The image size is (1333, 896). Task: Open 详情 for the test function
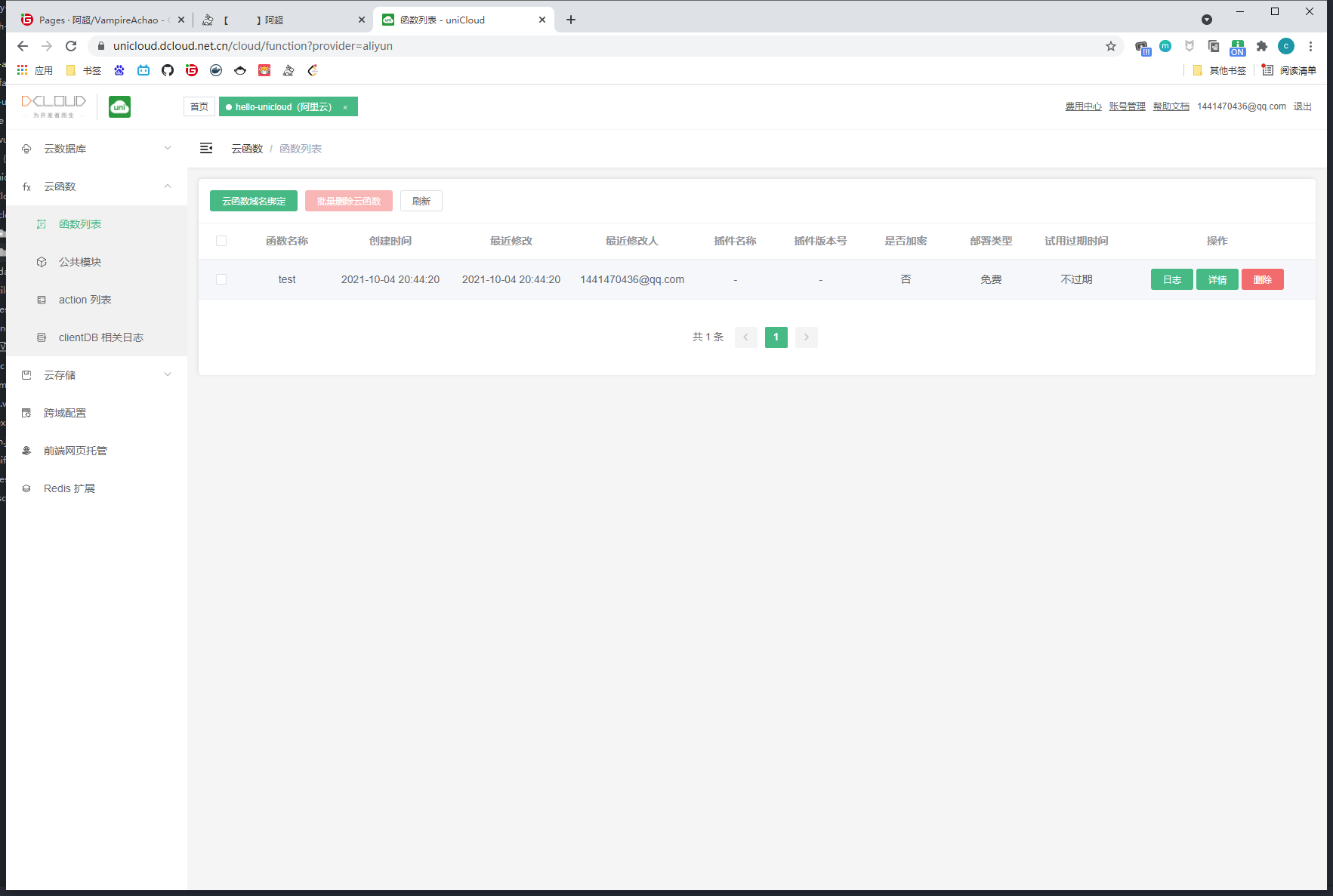1217,279
